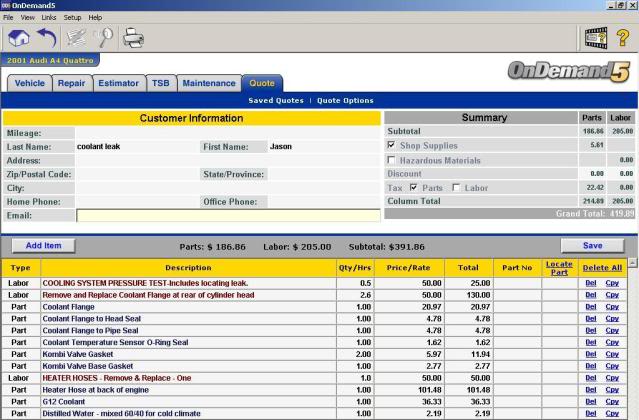This screenshot has height=420, width=639.
Task: Open the video tutorial film icon
Action: 596,38
